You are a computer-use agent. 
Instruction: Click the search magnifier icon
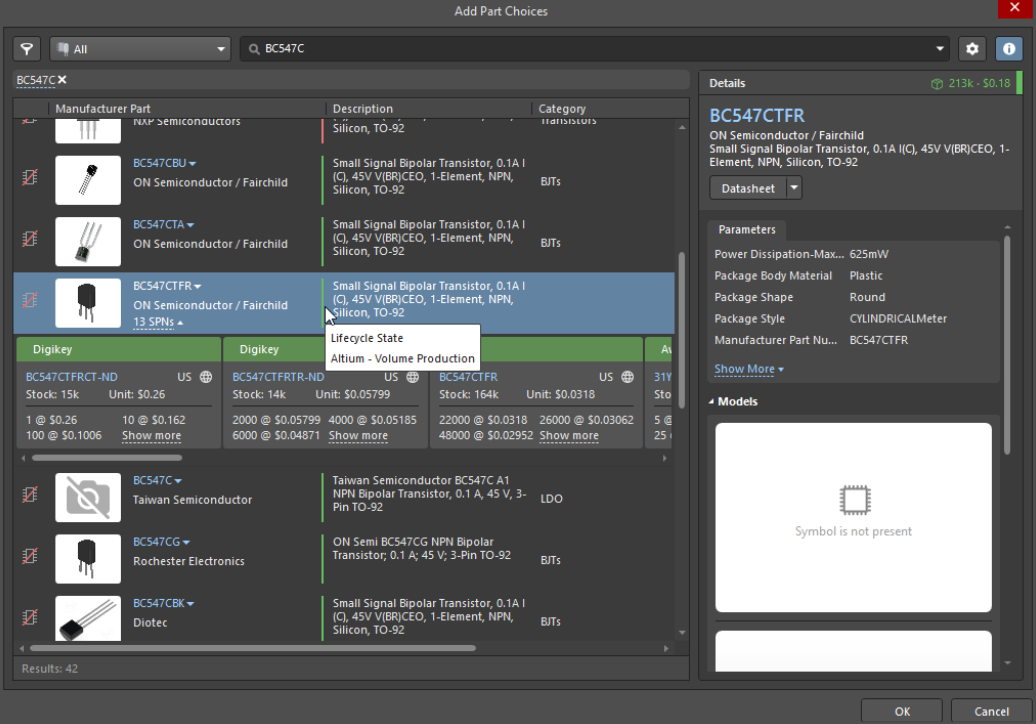(254, 49)
